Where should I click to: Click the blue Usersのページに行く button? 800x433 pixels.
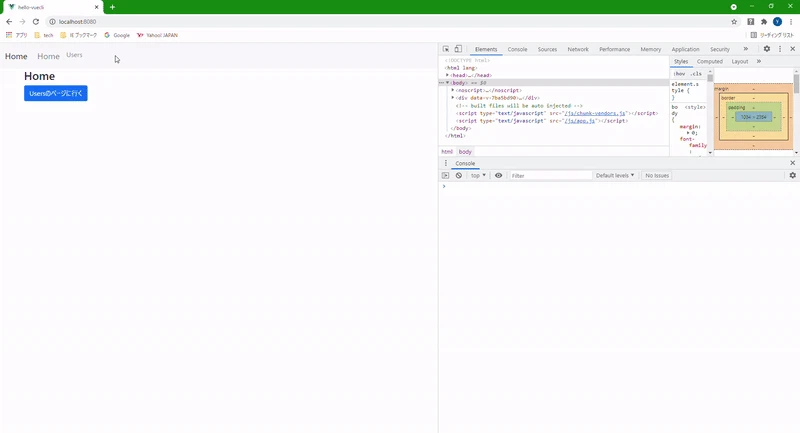pos(56,93)
